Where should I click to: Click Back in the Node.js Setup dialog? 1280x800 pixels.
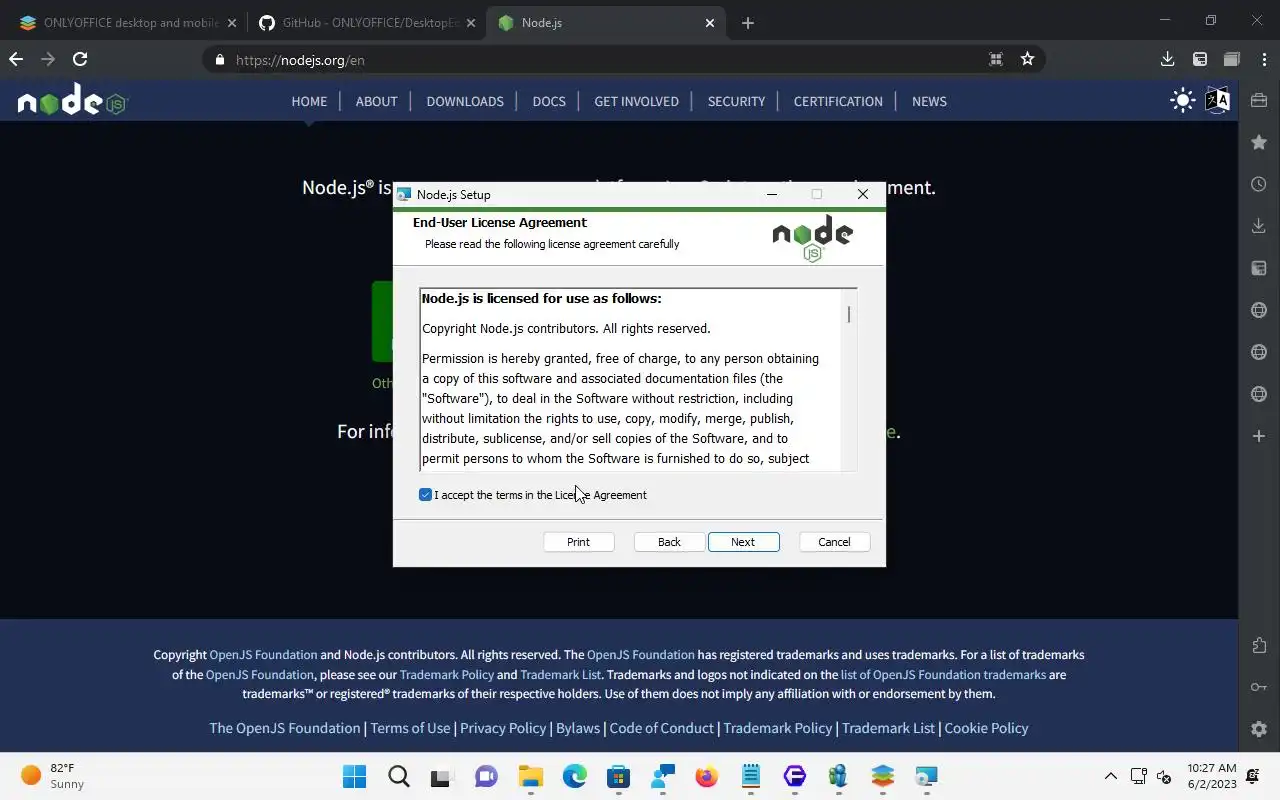pos(669,541)
